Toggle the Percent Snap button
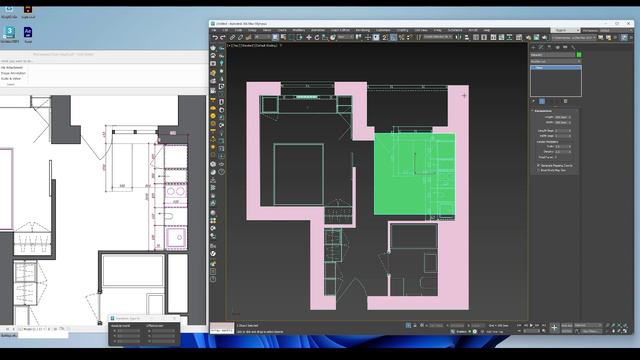The image size is (640, 360). click(401, 38)
